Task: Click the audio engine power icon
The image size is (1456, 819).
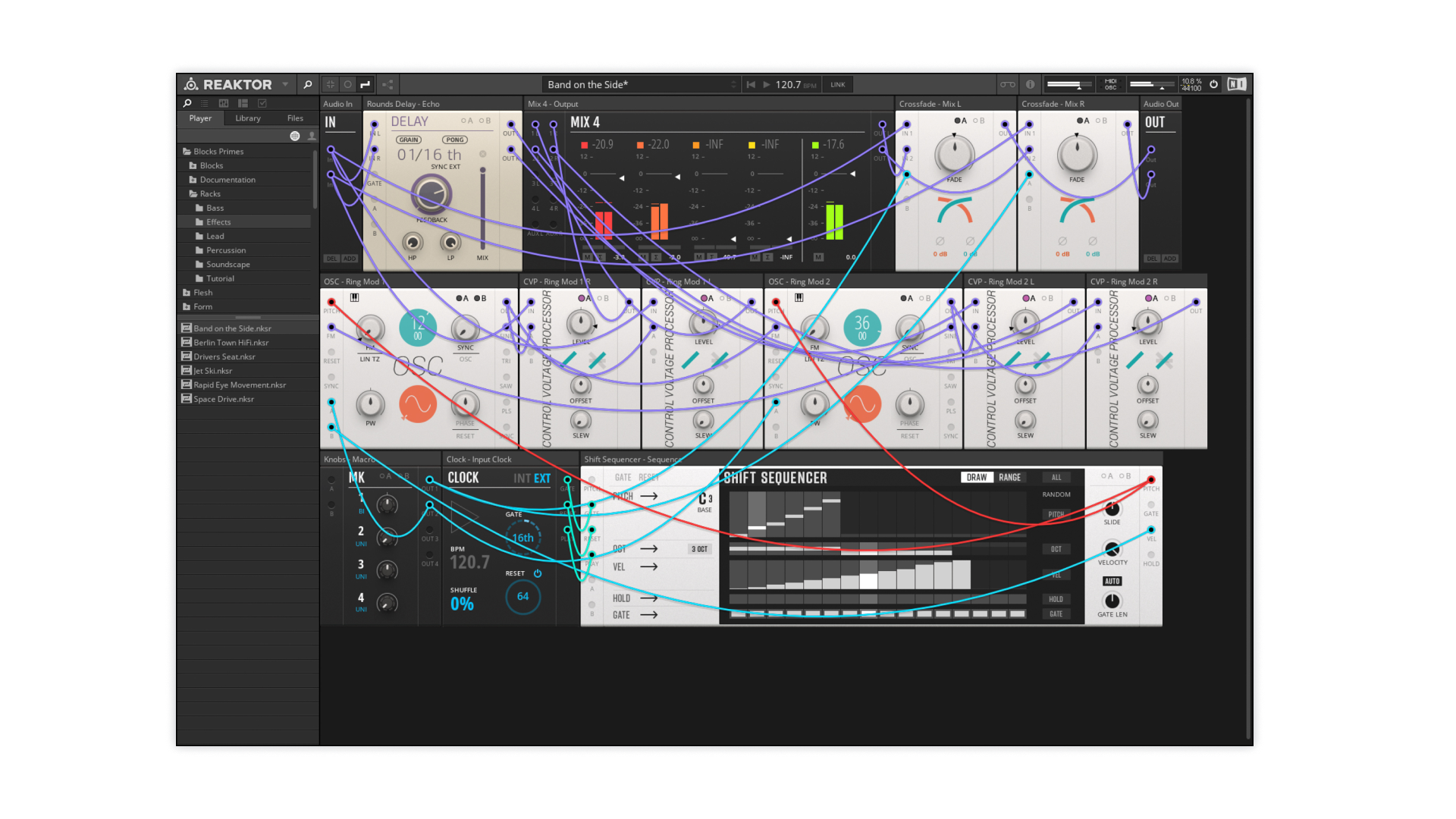Action: point(1213,84)
